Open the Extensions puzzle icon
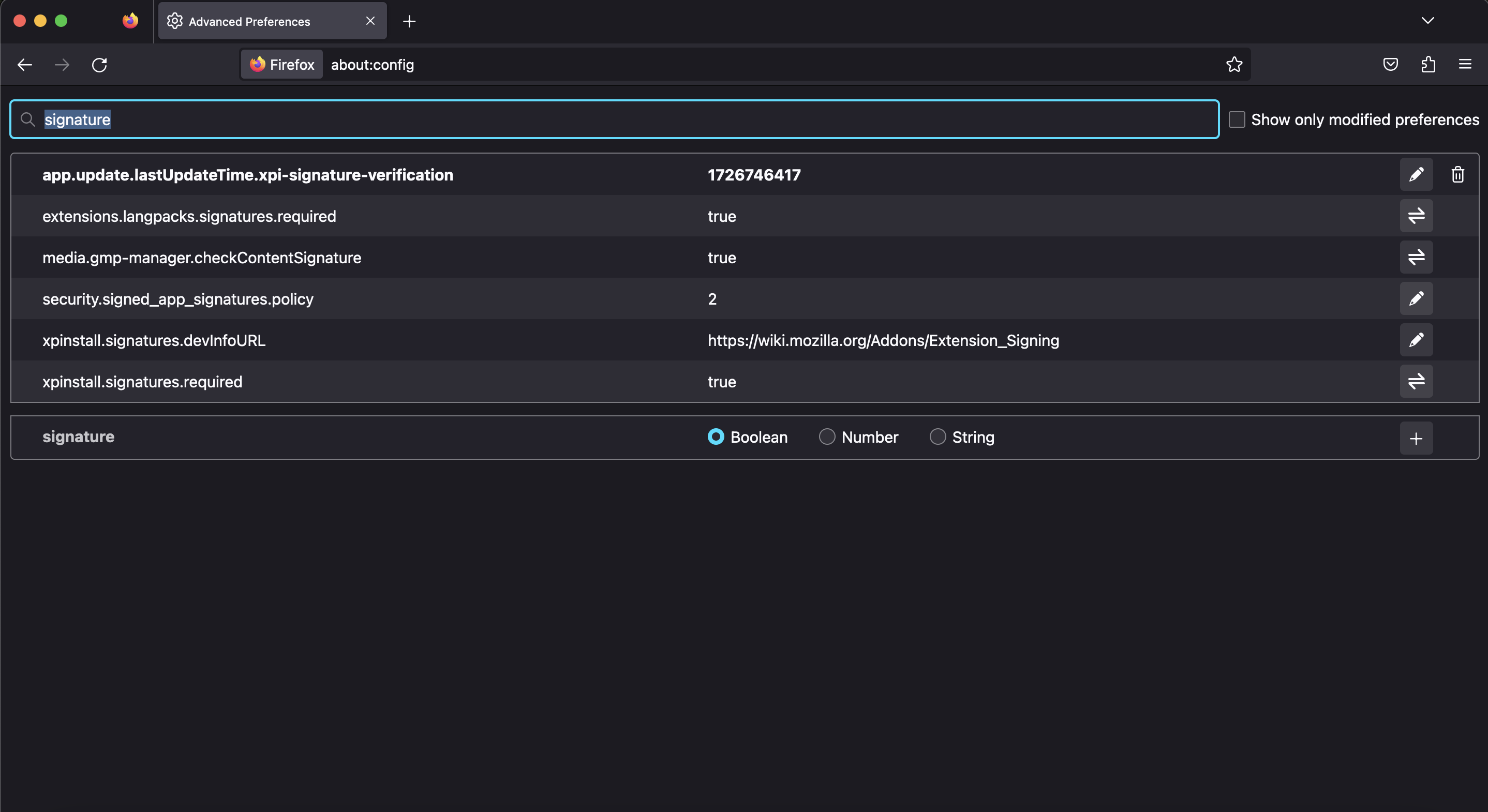Viewport: 1488px width, 812px height. [x=1428, y=64]
